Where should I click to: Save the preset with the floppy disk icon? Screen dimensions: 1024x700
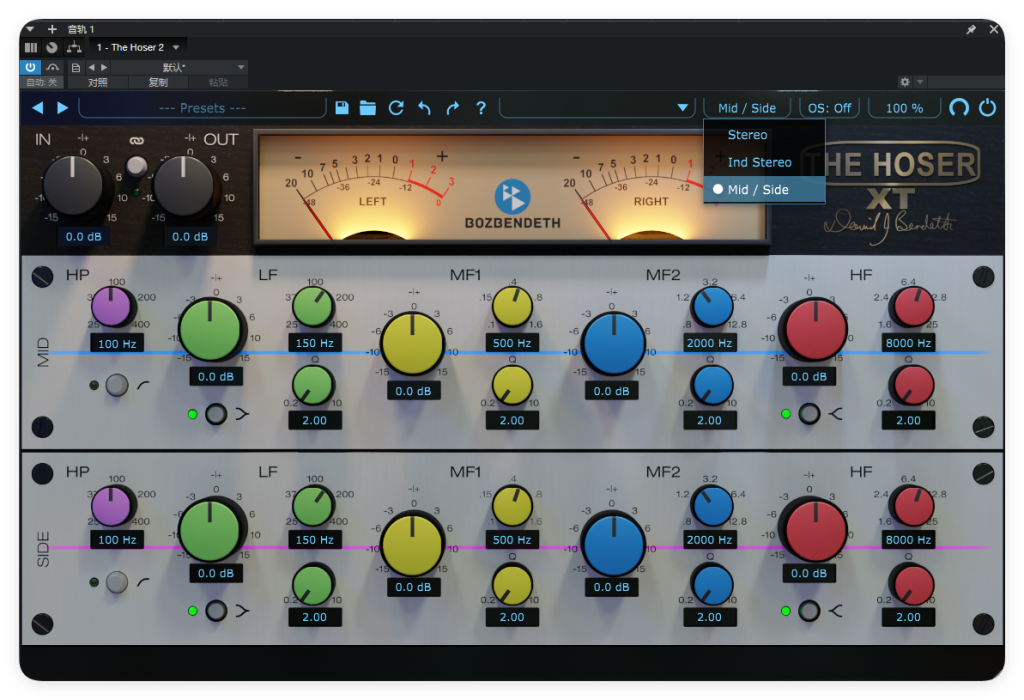[x=342, y=108]
